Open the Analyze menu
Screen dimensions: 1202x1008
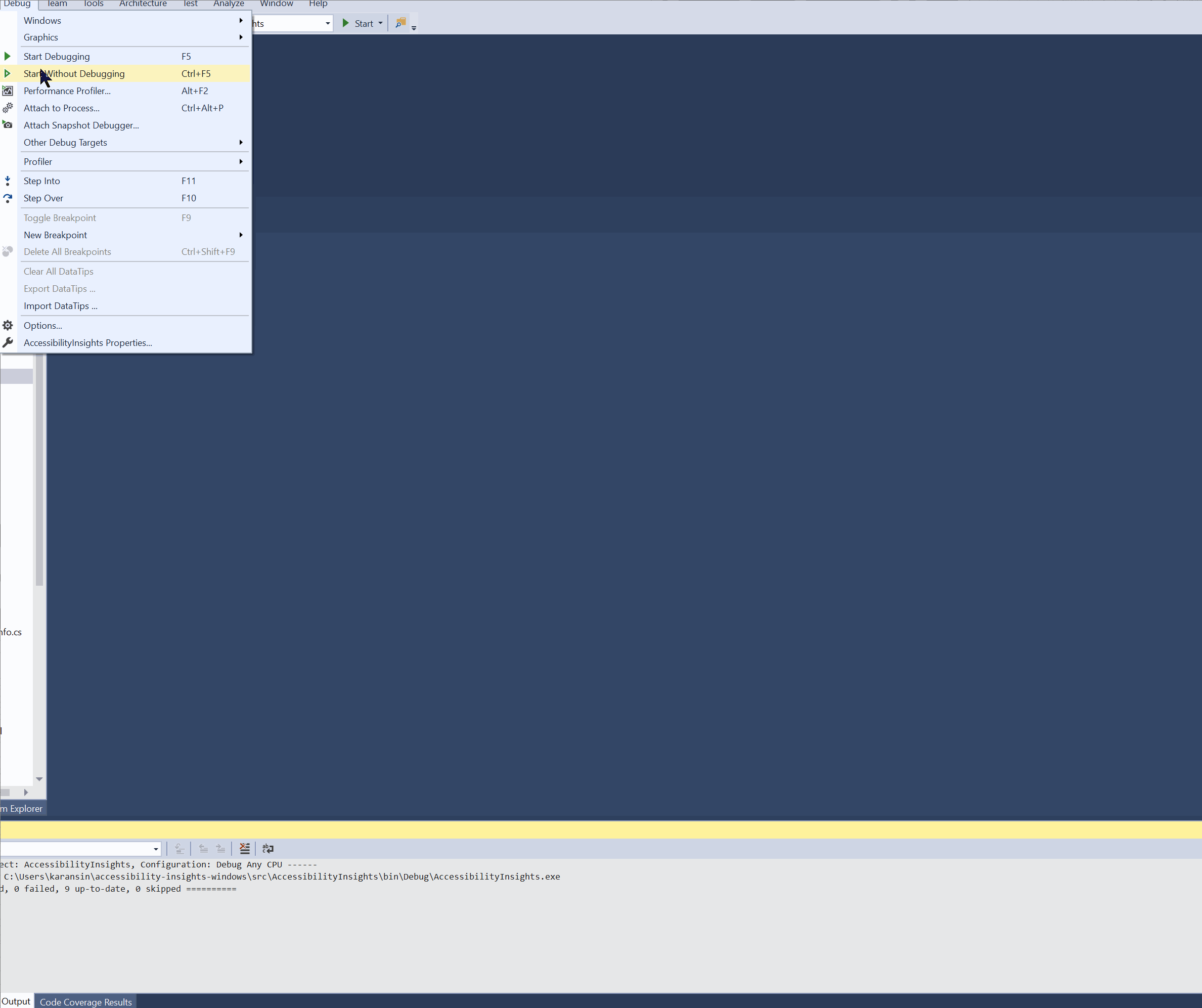point(229,4)
